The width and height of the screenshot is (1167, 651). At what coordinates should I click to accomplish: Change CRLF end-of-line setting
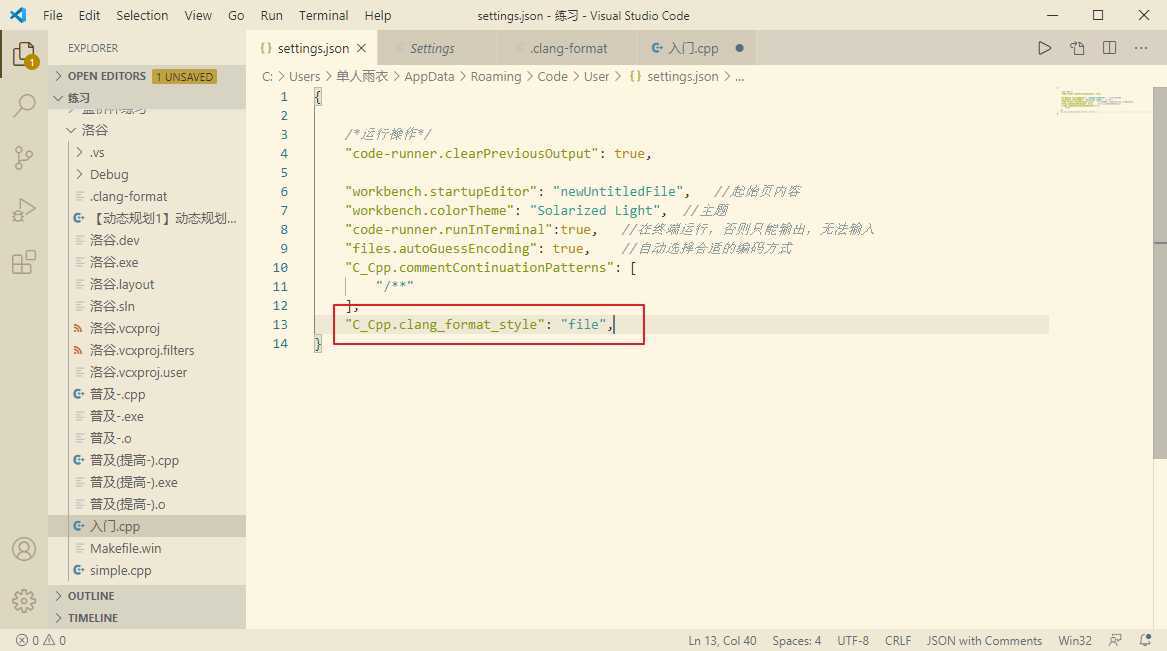898,641
